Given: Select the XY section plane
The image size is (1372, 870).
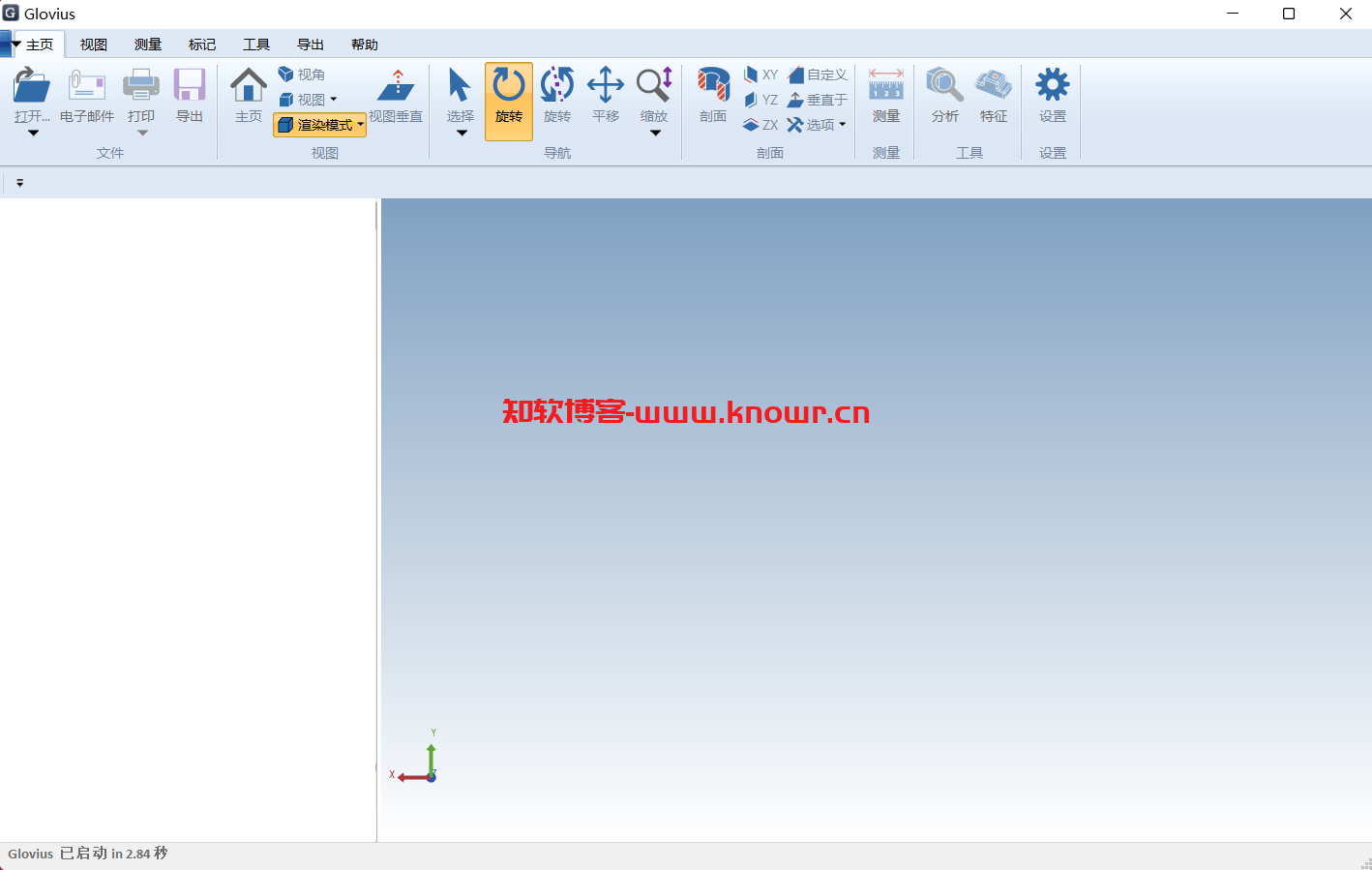Looking at the screenshot, I should click(761, 75).
